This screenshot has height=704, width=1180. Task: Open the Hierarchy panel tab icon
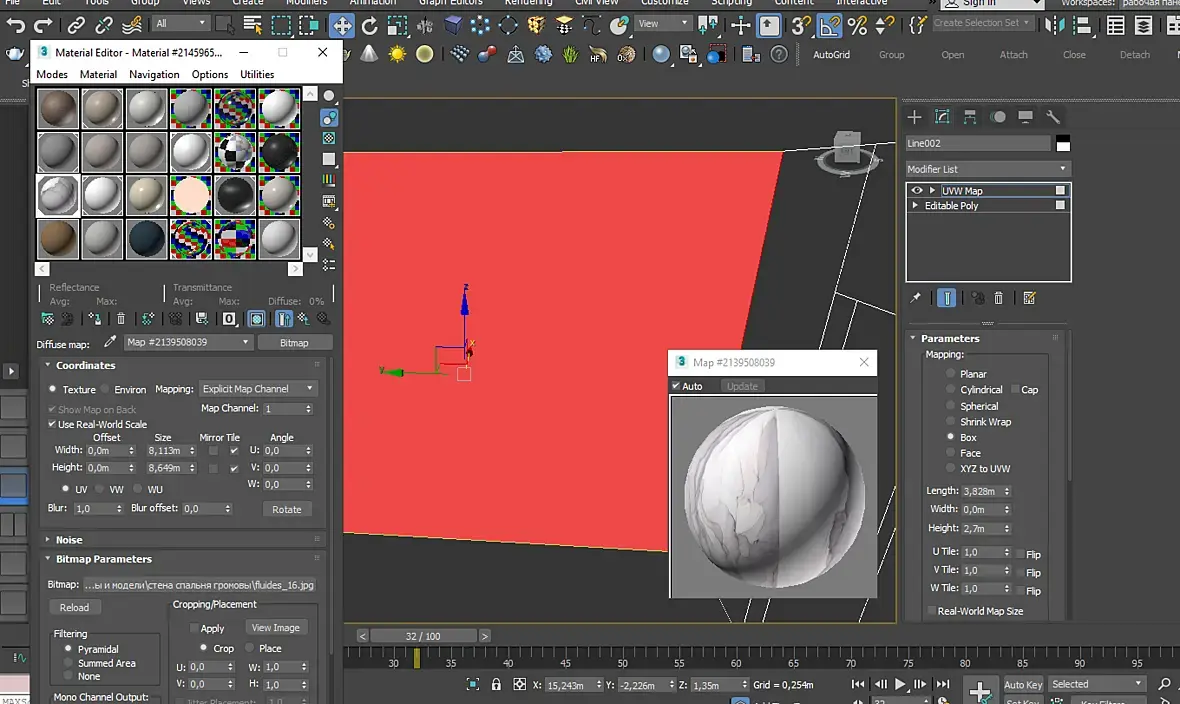click(970, 117)
